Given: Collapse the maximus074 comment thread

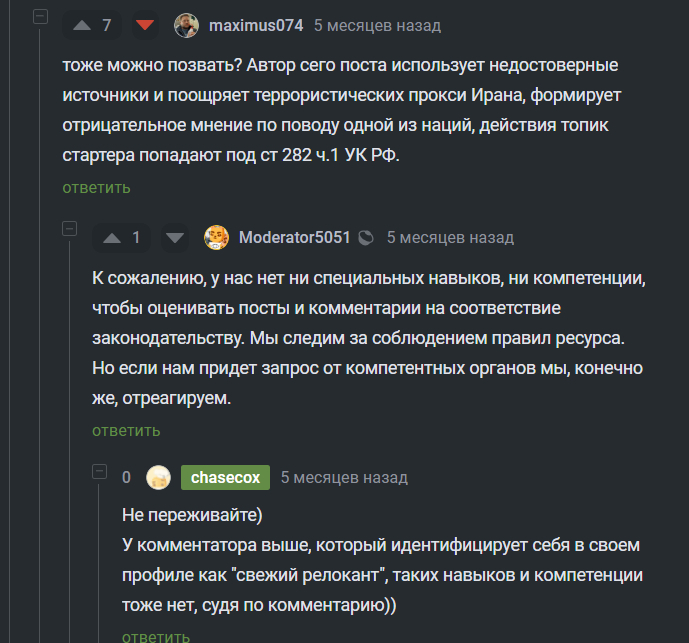Looking at the screenshot, I should (39, 18).
